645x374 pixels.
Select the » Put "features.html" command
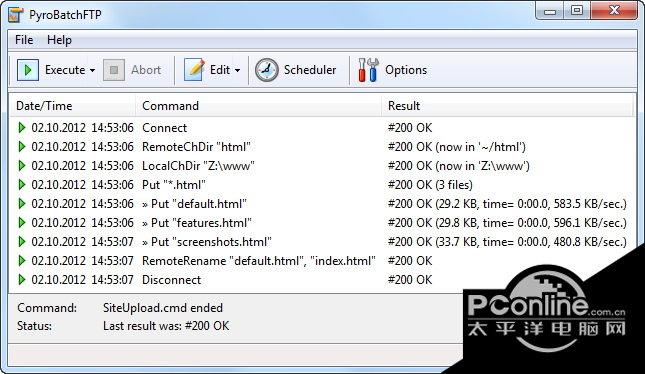[x=197, y=223]
